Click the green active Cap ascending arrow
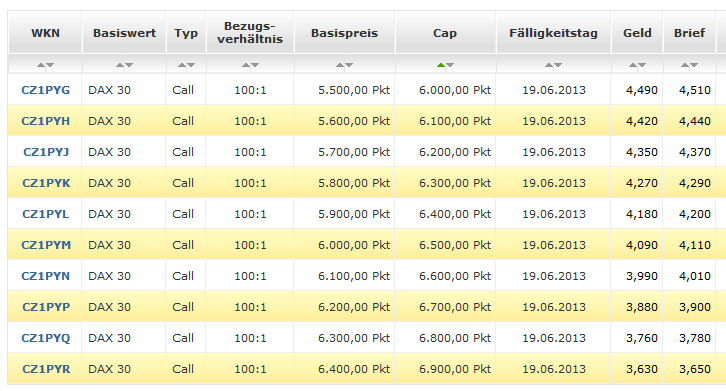The width and height of the screenshot is (726, 391). (441, 65)
